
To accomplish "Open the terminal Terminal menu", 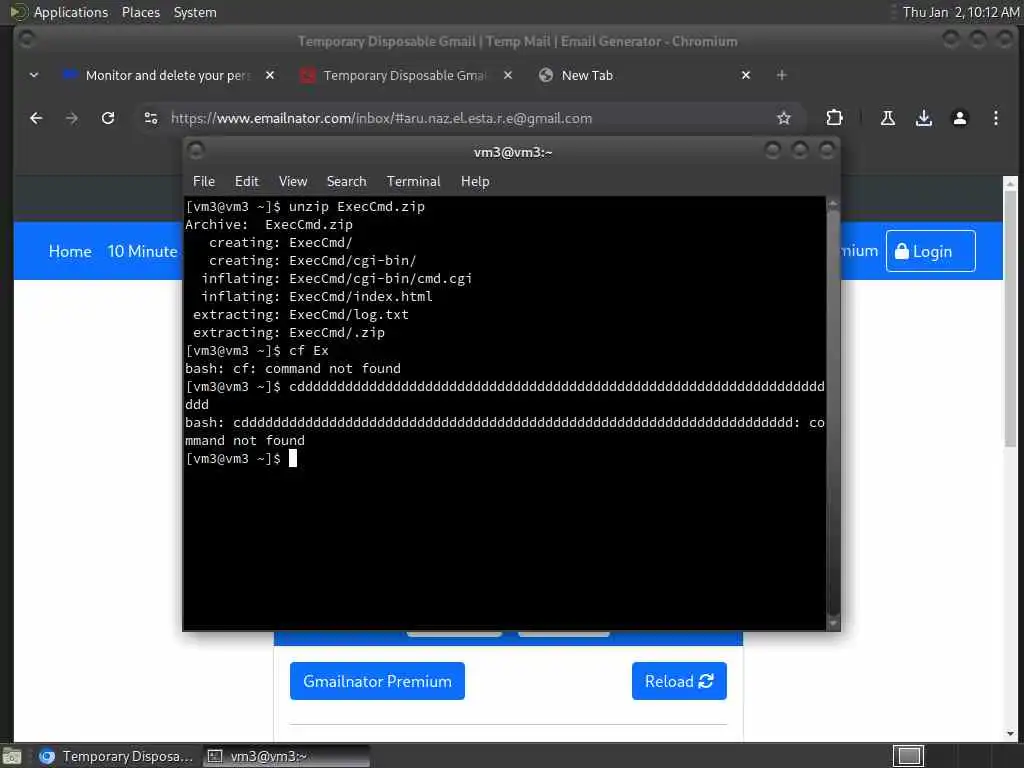I will coord(413,182).
